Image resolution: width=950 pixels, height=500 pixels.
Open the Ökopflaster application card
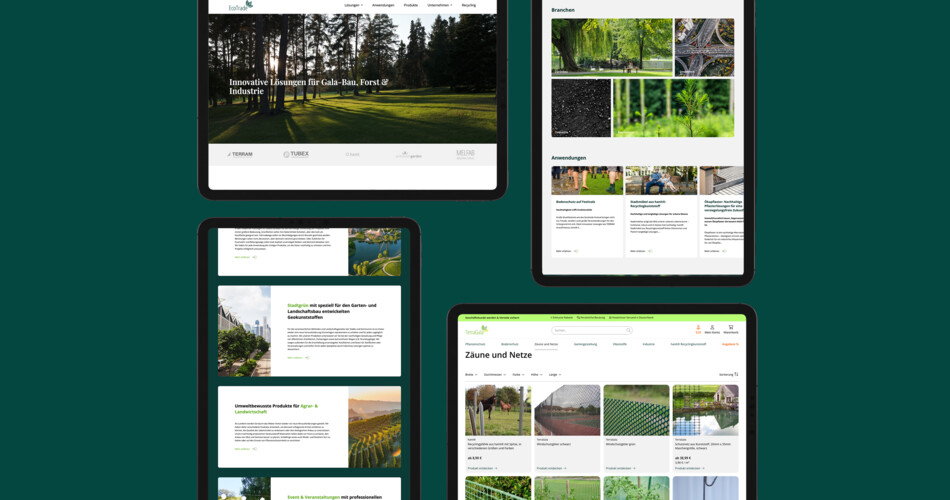pos(722,212)
